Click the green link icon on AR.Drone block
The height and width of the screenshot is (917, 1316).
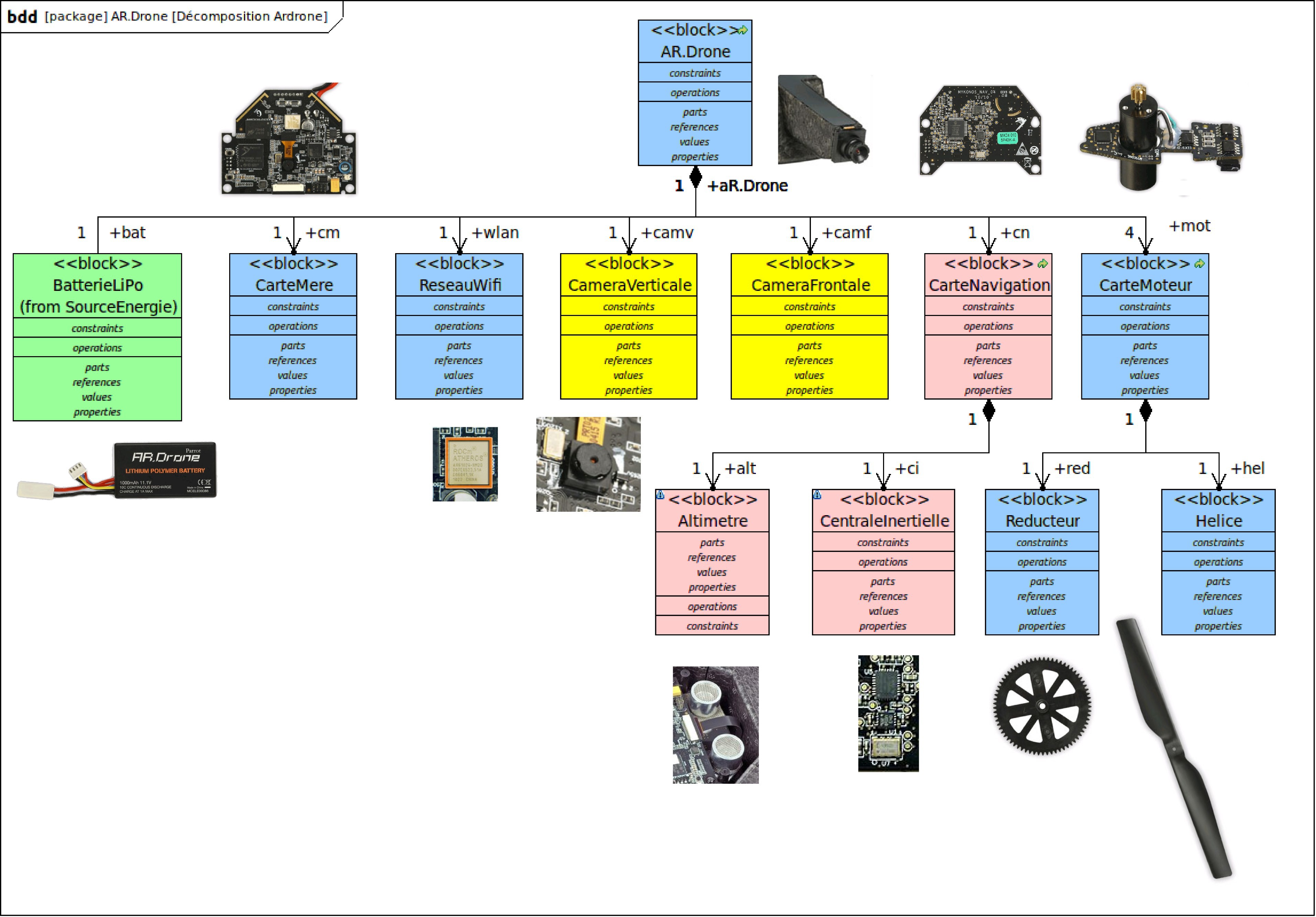point(743,30)
